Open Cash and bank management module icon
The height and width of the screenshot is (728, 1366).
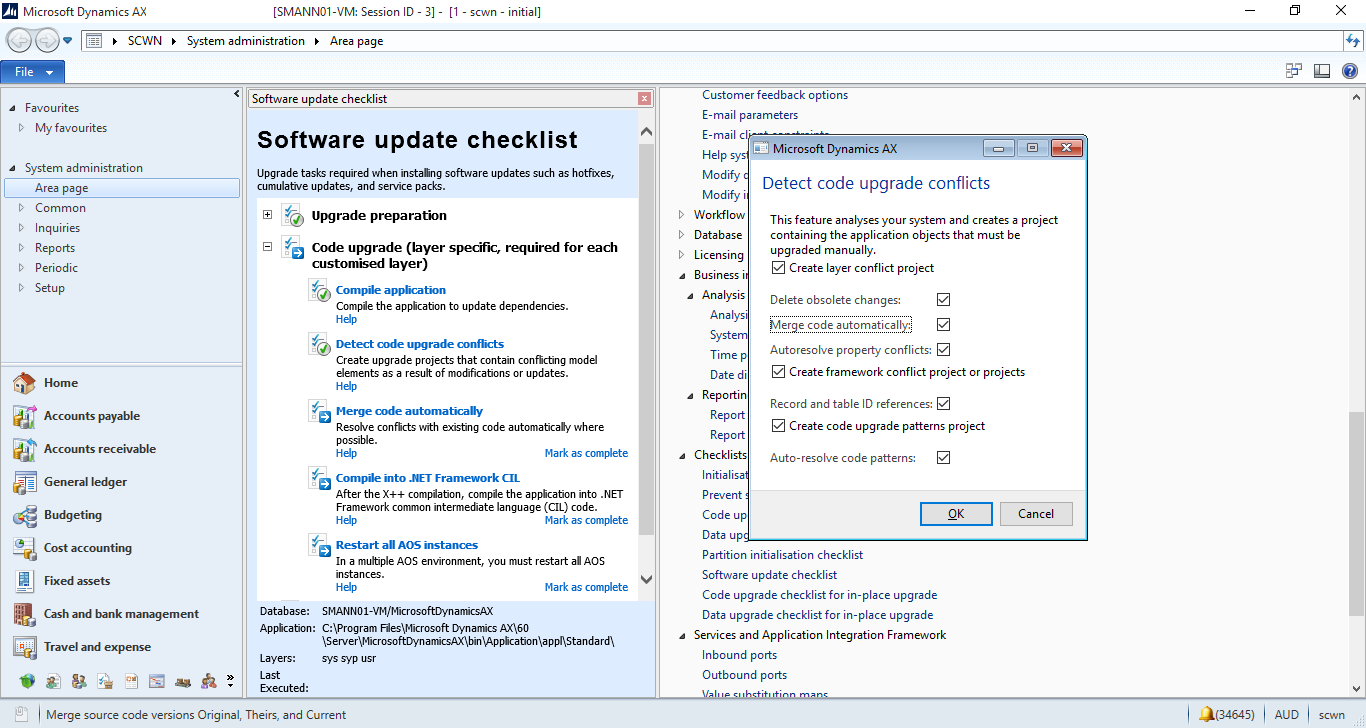[25, 614]
